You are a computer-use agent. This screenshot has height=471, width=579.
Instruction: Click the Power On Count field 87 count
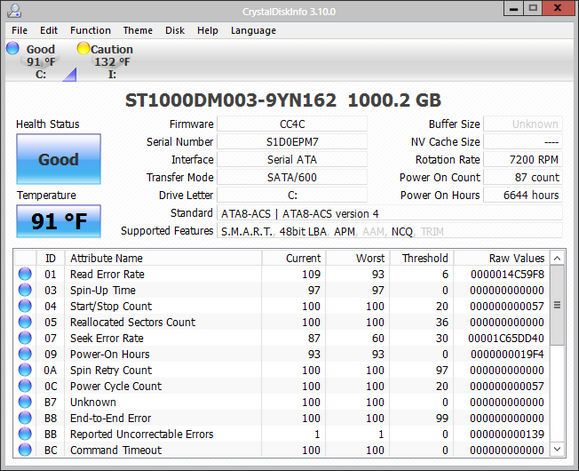[523, 177]
